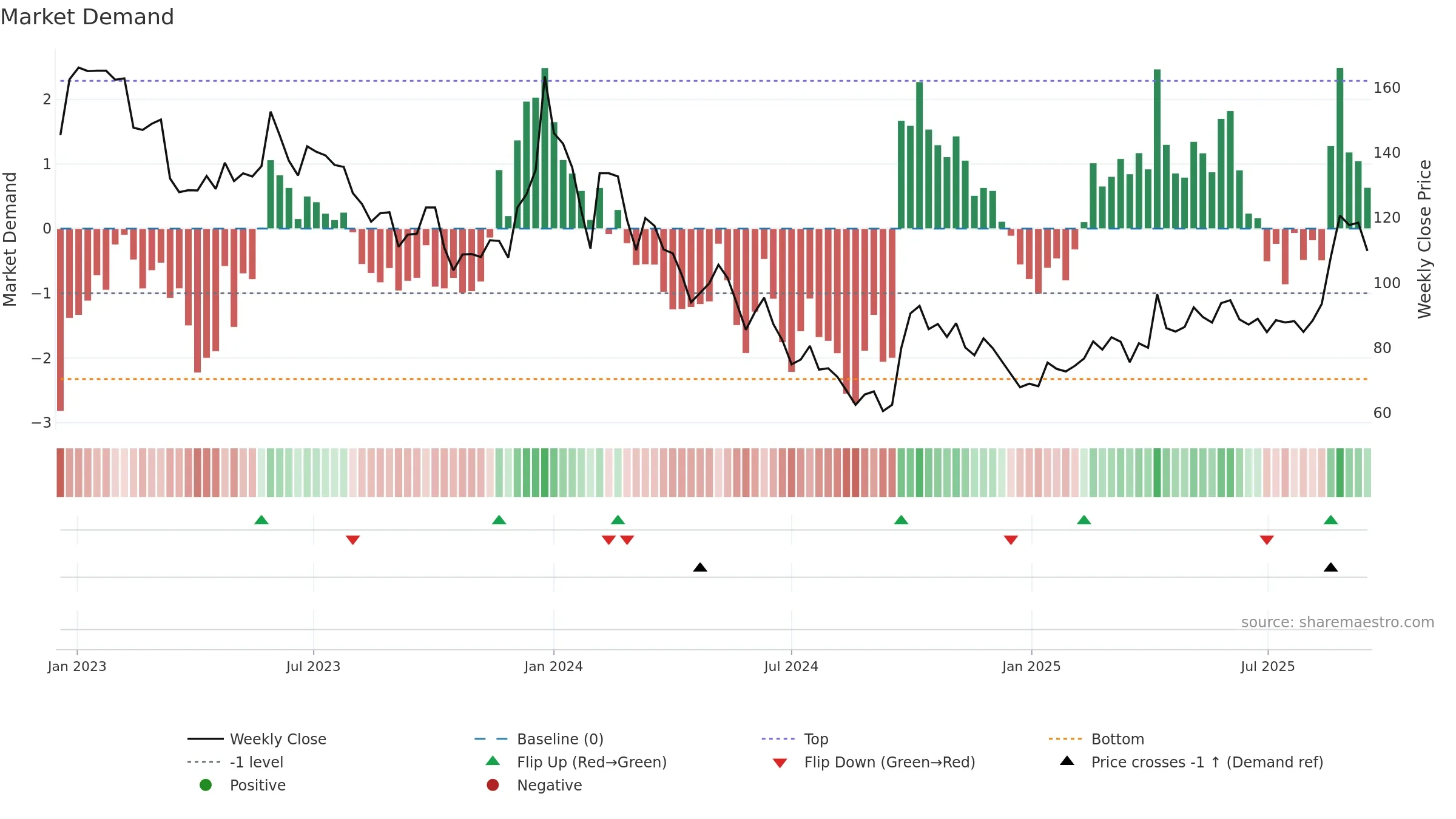Select the Bottom legend label
This screenshot has width=1456, height=819.
[x=1117, y=739]
